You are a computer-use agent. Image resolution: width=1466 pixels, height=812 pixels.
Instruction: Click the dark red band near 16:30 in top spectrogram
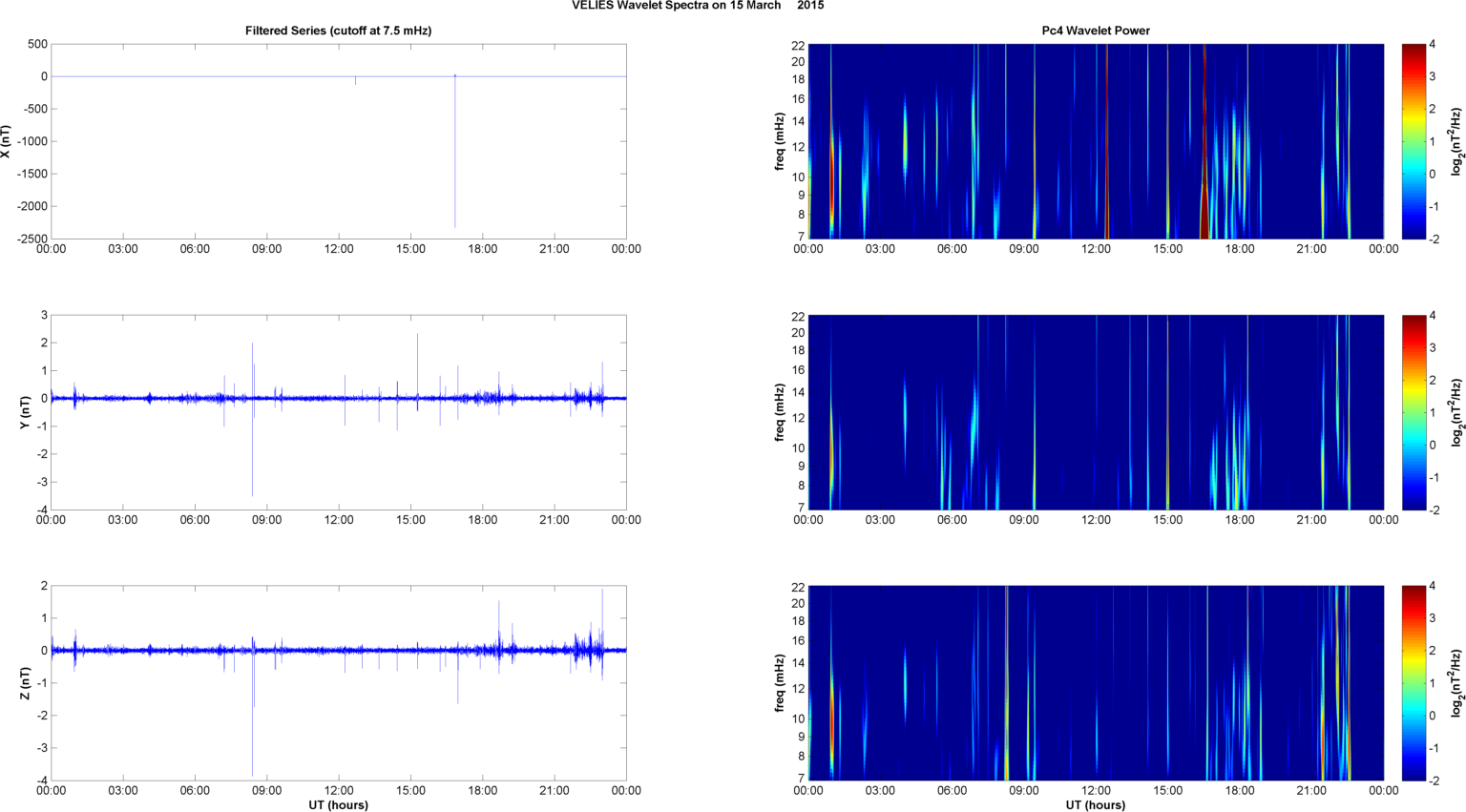(1204, 143)
